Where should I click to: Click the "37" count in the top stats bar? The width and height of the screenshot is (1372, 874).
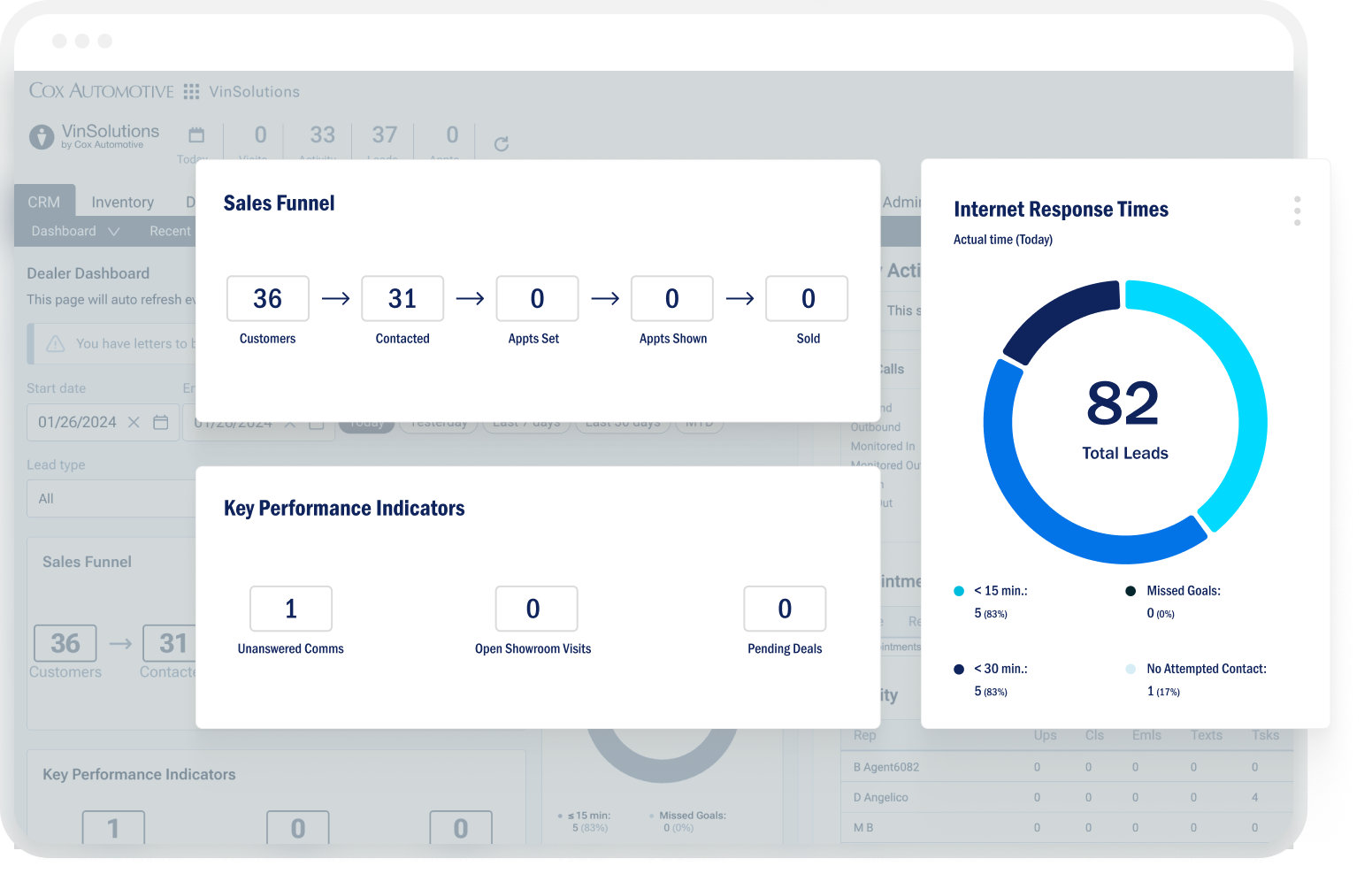pyautogui.click(x=384, y=134)
